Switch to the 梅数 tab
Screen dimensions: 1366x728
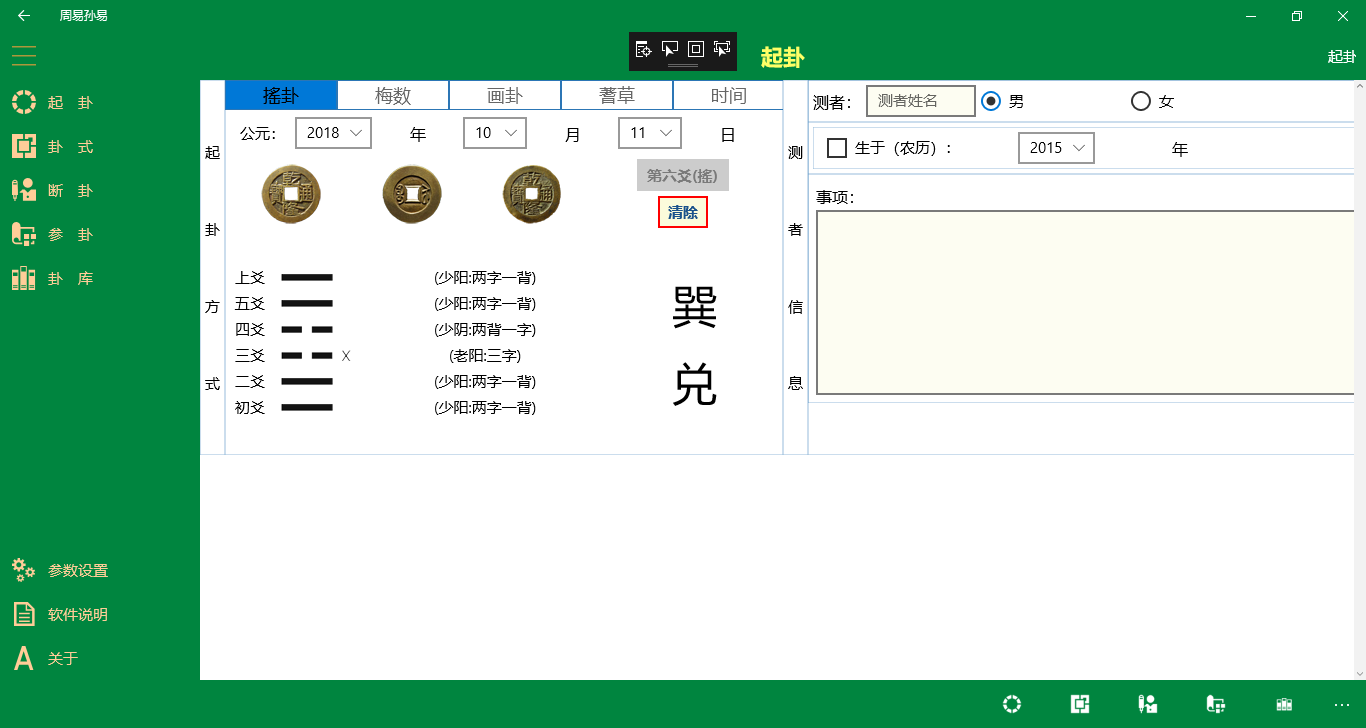point(393,95)
